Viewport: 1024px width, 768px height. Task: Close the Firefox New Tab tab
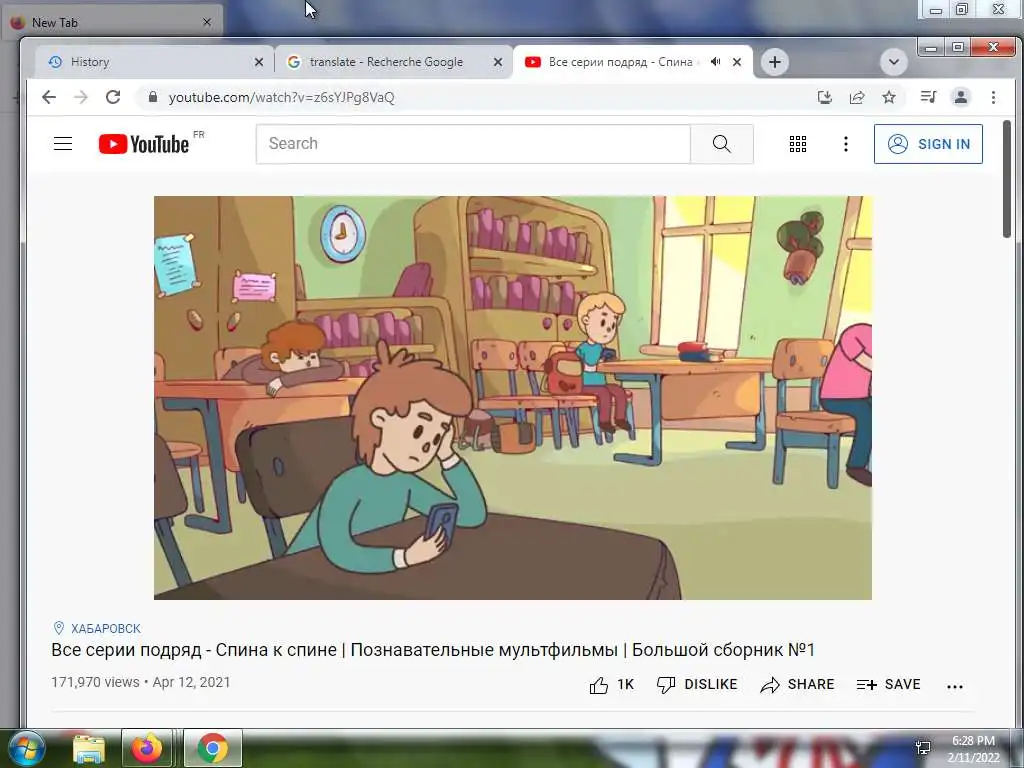[207, 22]
